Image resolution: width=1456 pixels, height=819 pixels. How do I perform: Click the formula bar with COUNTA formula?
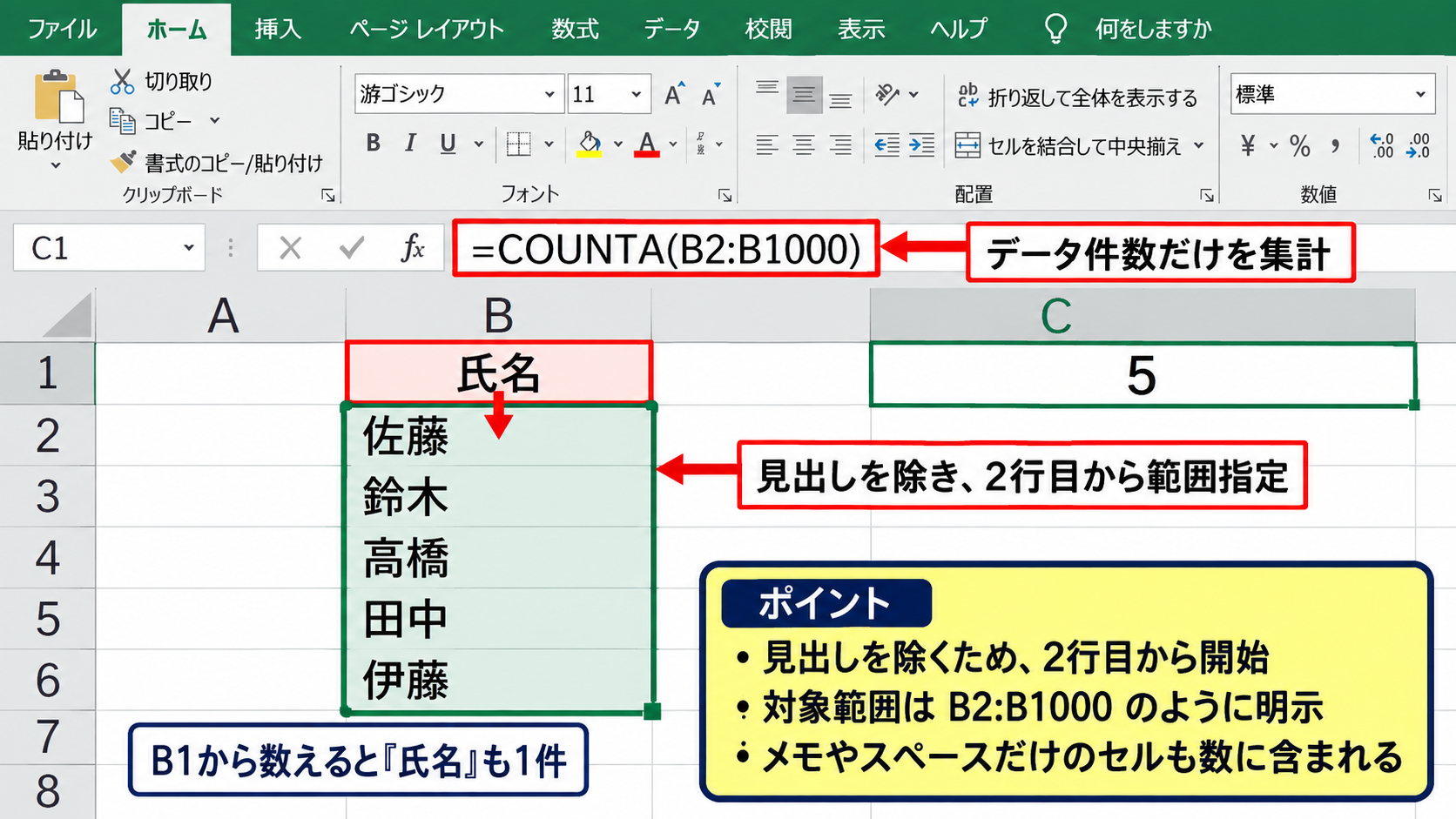[x=666, y=249]
